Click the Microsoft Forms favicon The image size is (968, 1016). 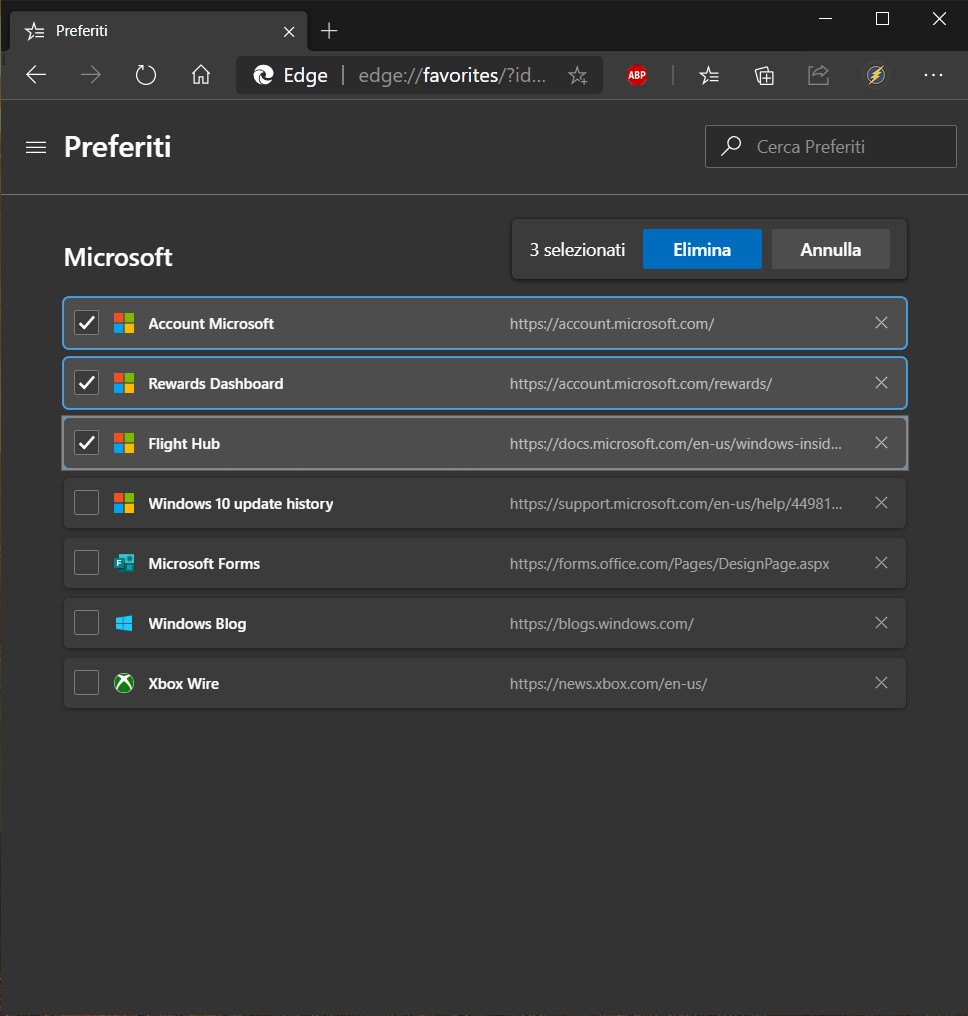[124, 563]
